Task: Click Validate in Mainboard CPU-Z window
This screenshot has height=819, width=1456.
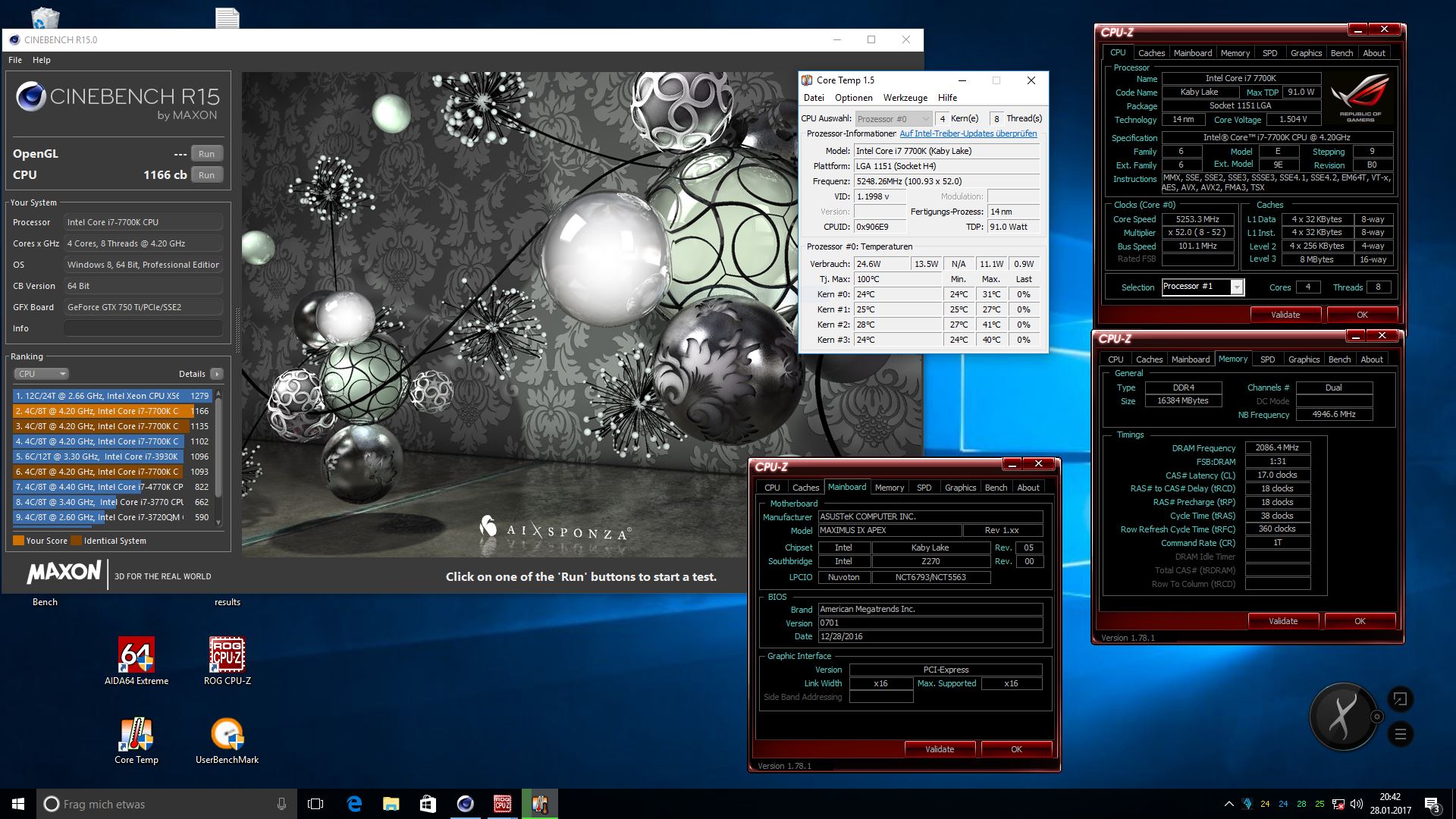Action: point(940,749)
